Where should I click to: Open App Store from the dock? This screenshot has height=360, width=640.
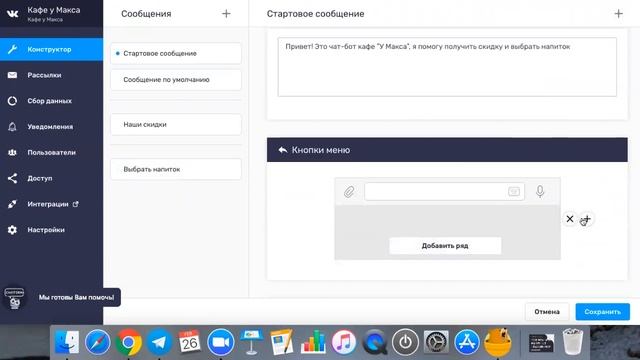pos(467,342)
